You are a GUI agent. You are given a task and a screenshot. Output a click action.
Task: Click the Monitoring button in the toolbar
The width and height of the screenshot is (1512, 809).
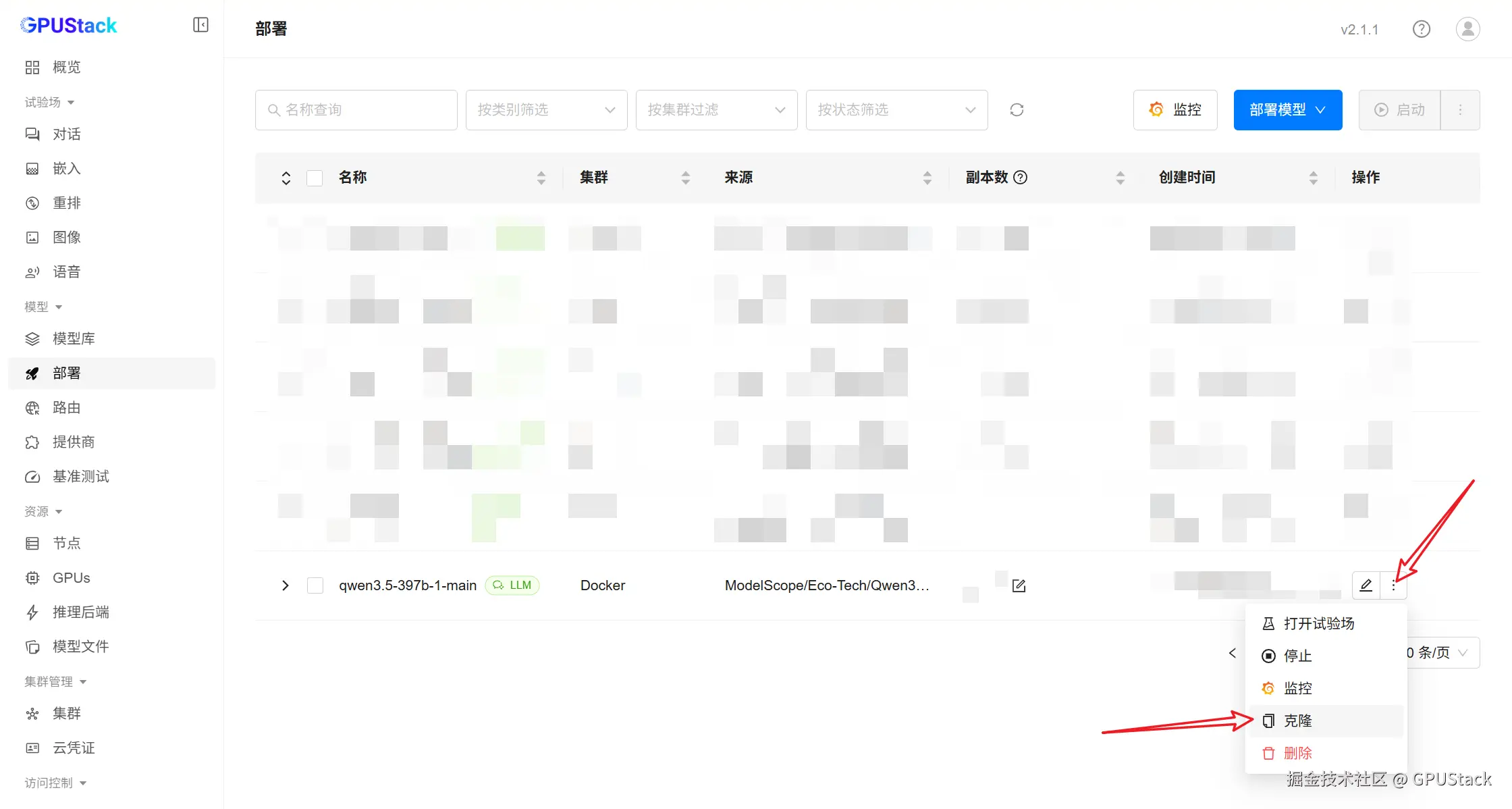(1174, 109)
